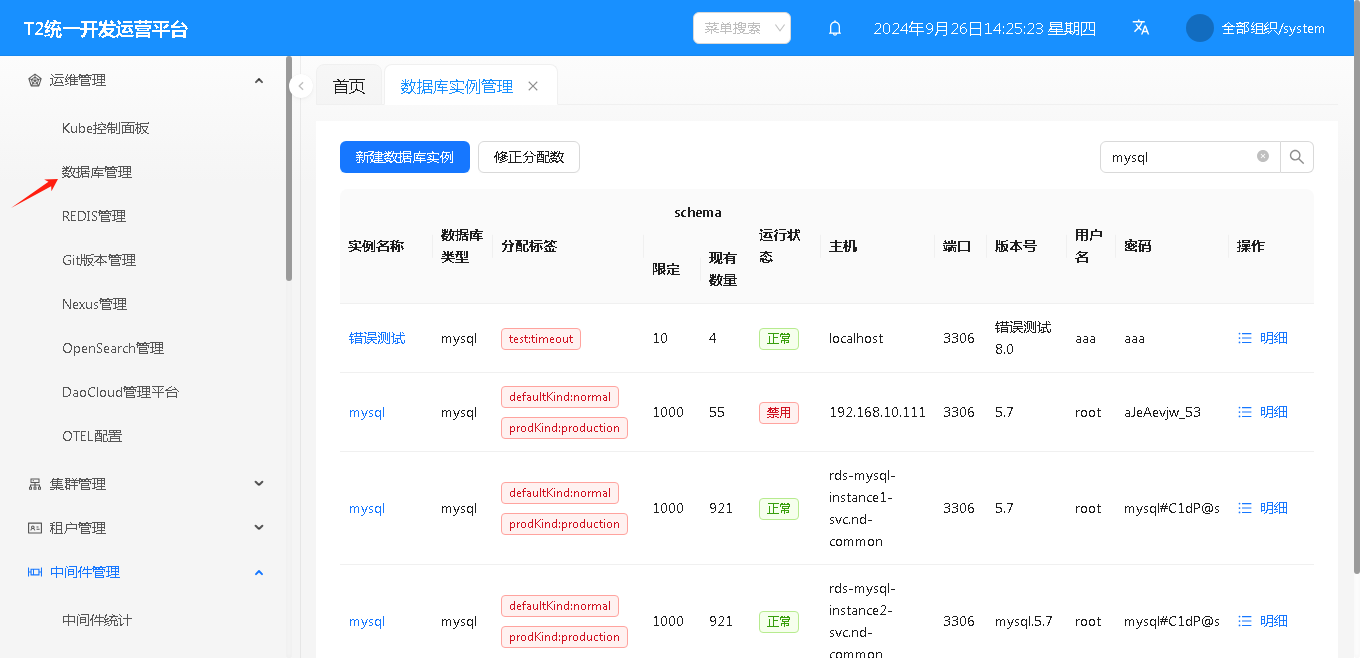Click the 全部组织/system user label

(x=1273, y=28)
